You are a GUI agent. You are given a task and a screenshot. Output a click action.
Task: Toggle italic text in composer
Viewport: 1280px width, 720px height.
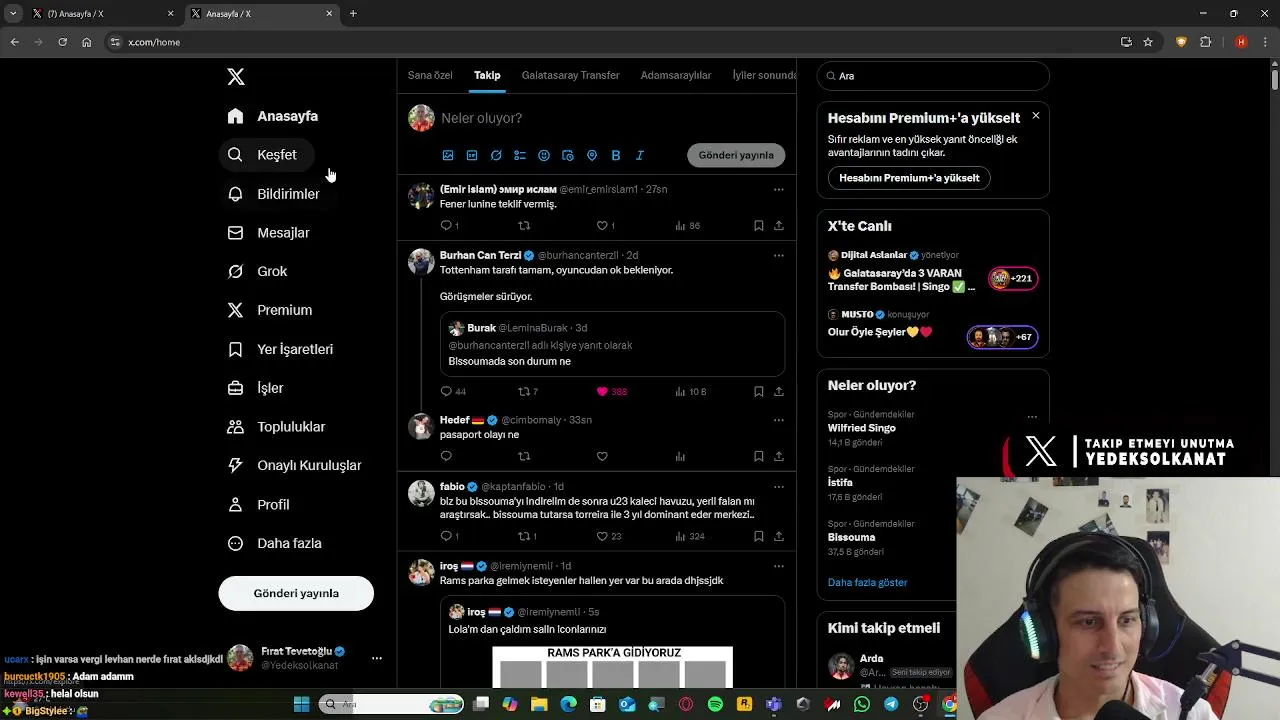[x=640, y=155]
